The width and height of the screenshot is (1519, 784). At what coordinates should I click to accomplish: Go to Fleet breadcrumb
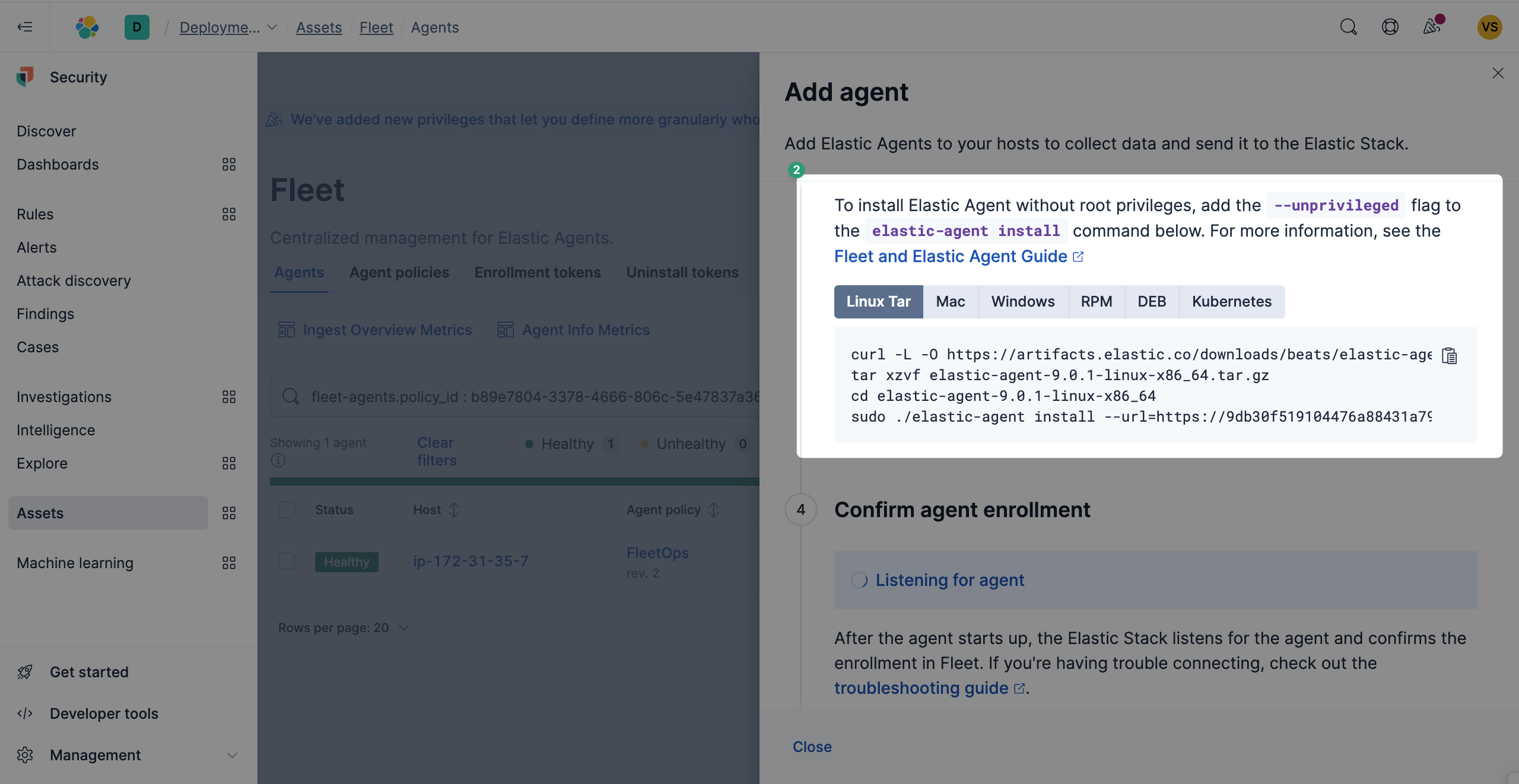pos(376,27)
